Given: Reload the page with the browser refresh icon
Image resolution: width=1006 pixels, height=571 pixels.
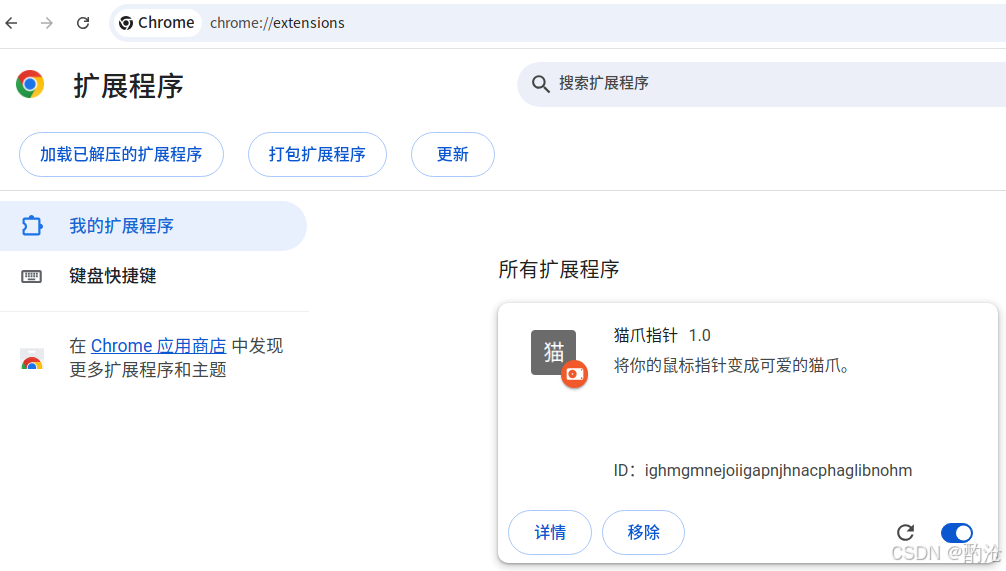Looking at the screenshot, I should 83,23.
